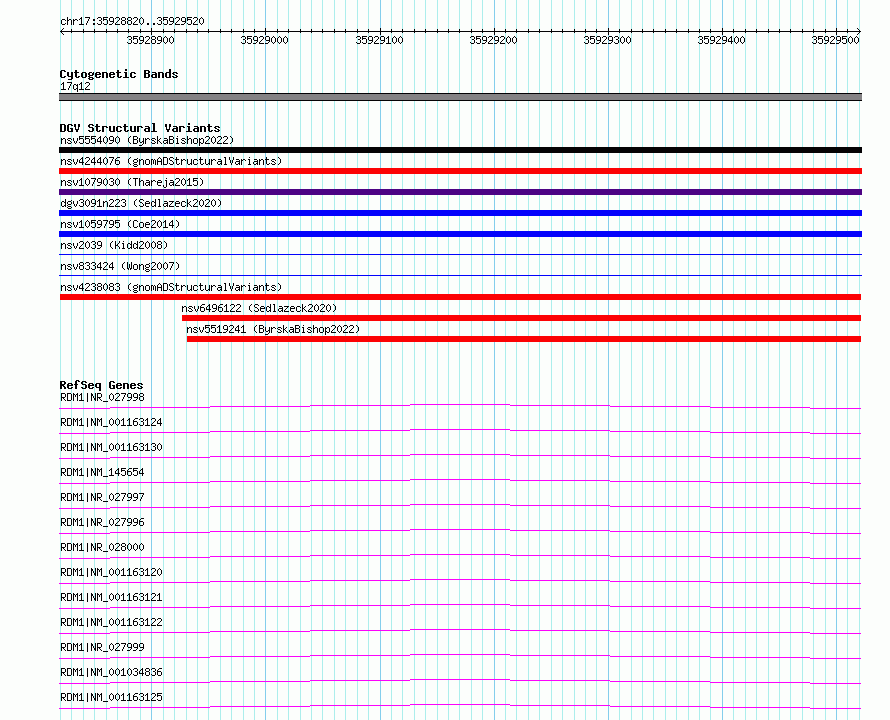The image size is (890, 720).
Task: Open transcript RDM1|NM_001163121
Action: (x=111, y=597)
